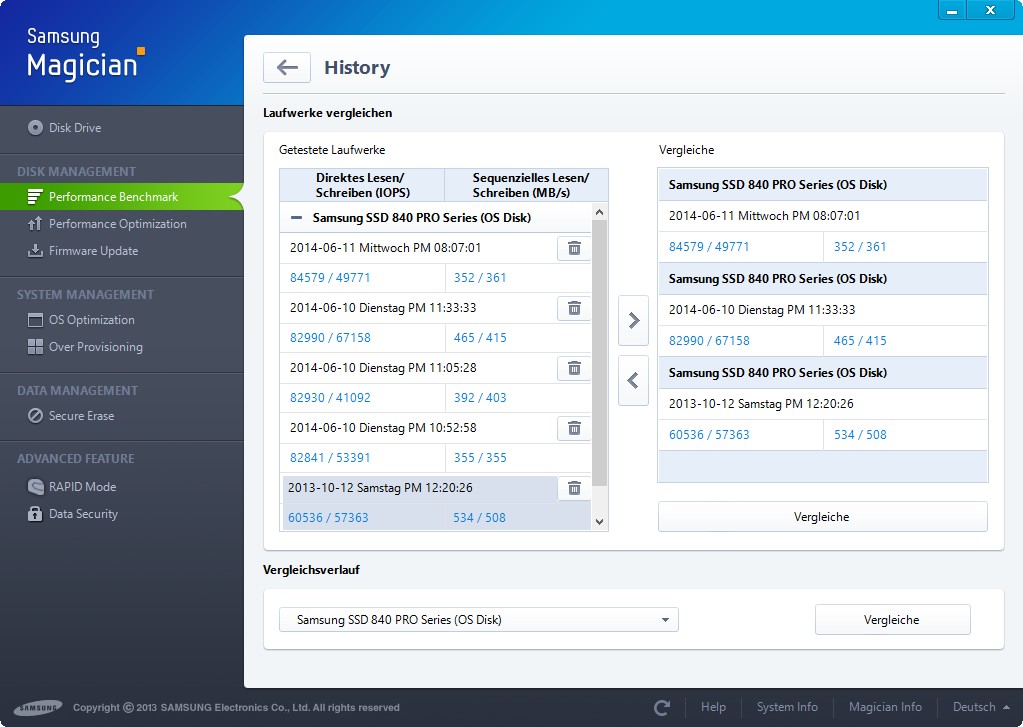
Task: Click the refresh icon in footer
Action: coord(662,707)
